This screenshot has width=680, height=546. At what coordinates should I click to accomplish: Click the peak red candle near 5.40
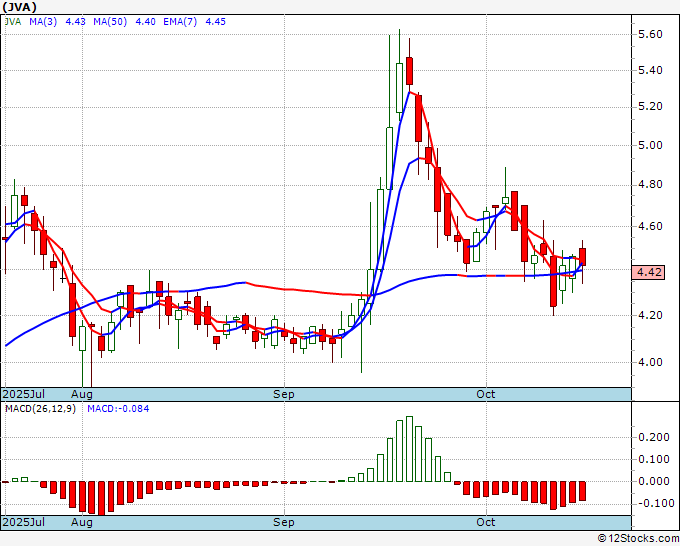tap(409, 71)
